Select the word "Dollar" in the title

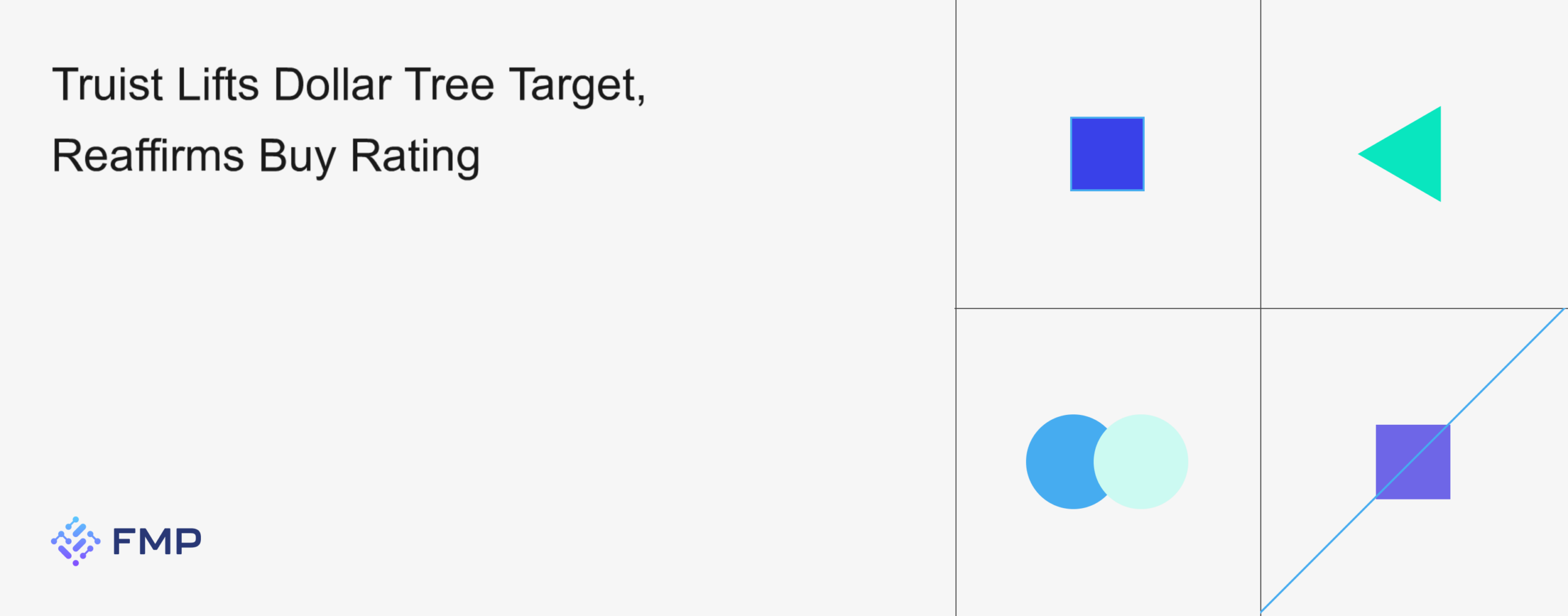pyautogui.click(x=332, y=85)
